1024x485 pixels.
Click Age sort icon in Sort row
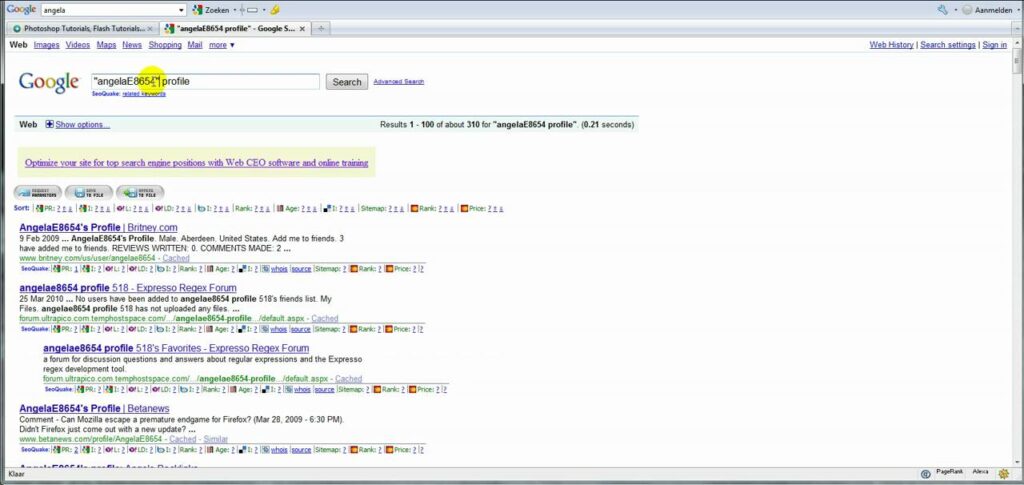pyautogui.click(x=280, y=209)
